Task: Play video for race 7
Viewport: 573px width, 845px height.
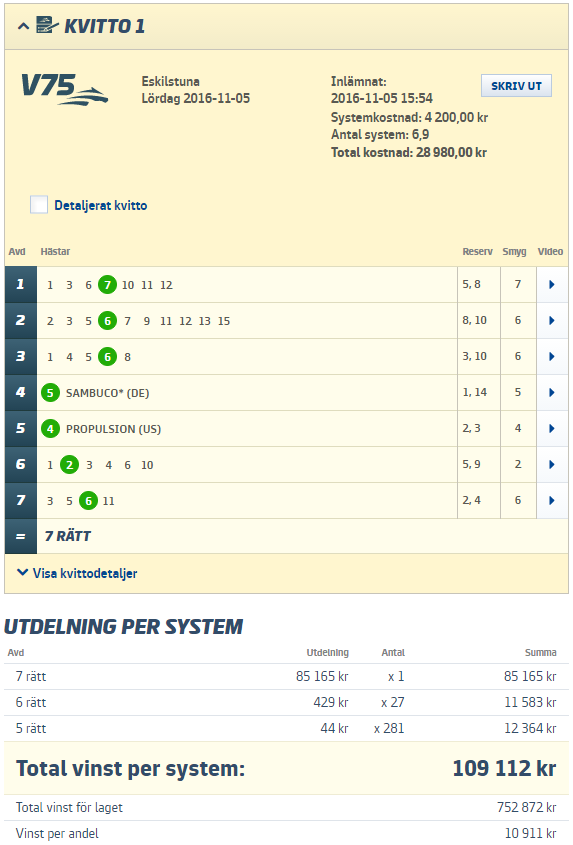Action: pyautogui.click(x=552, y=501)
